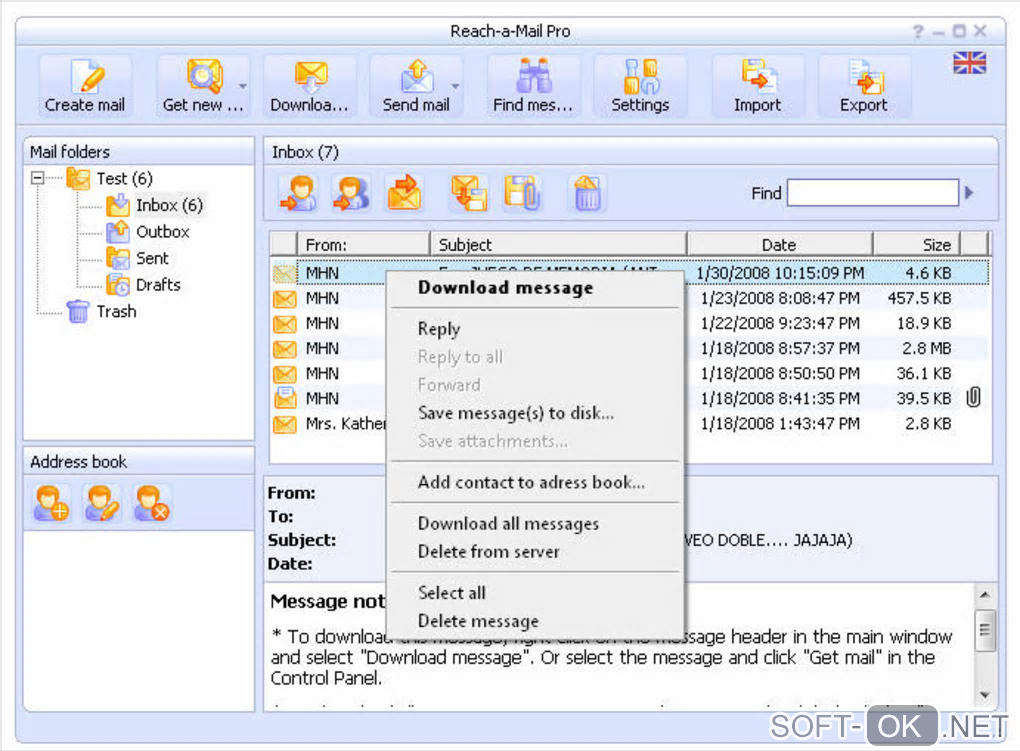The width and height of the screenshot is (1020, 751).
Task: Click the Save message to disk icon
Action: 469,193
